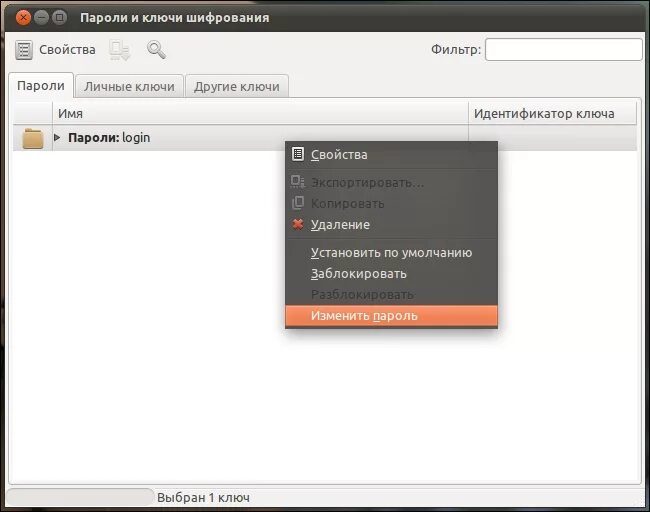Screen dimensions: 650x512
Task: Select the Пароли: login row
Action: pyautogui.click(x=325, y=138)
